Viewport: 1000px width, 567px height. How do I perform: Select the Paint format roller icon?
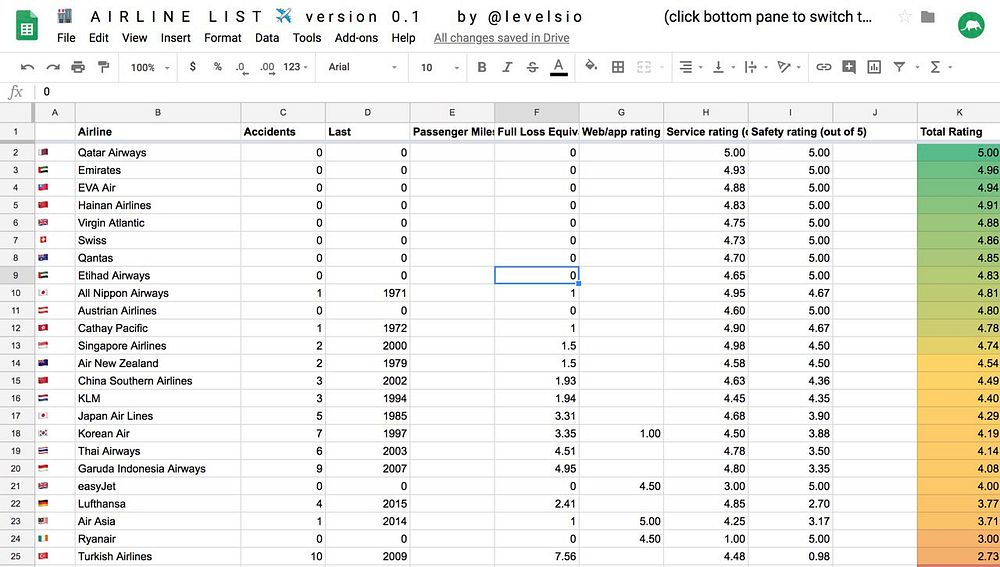pos(103,67)
